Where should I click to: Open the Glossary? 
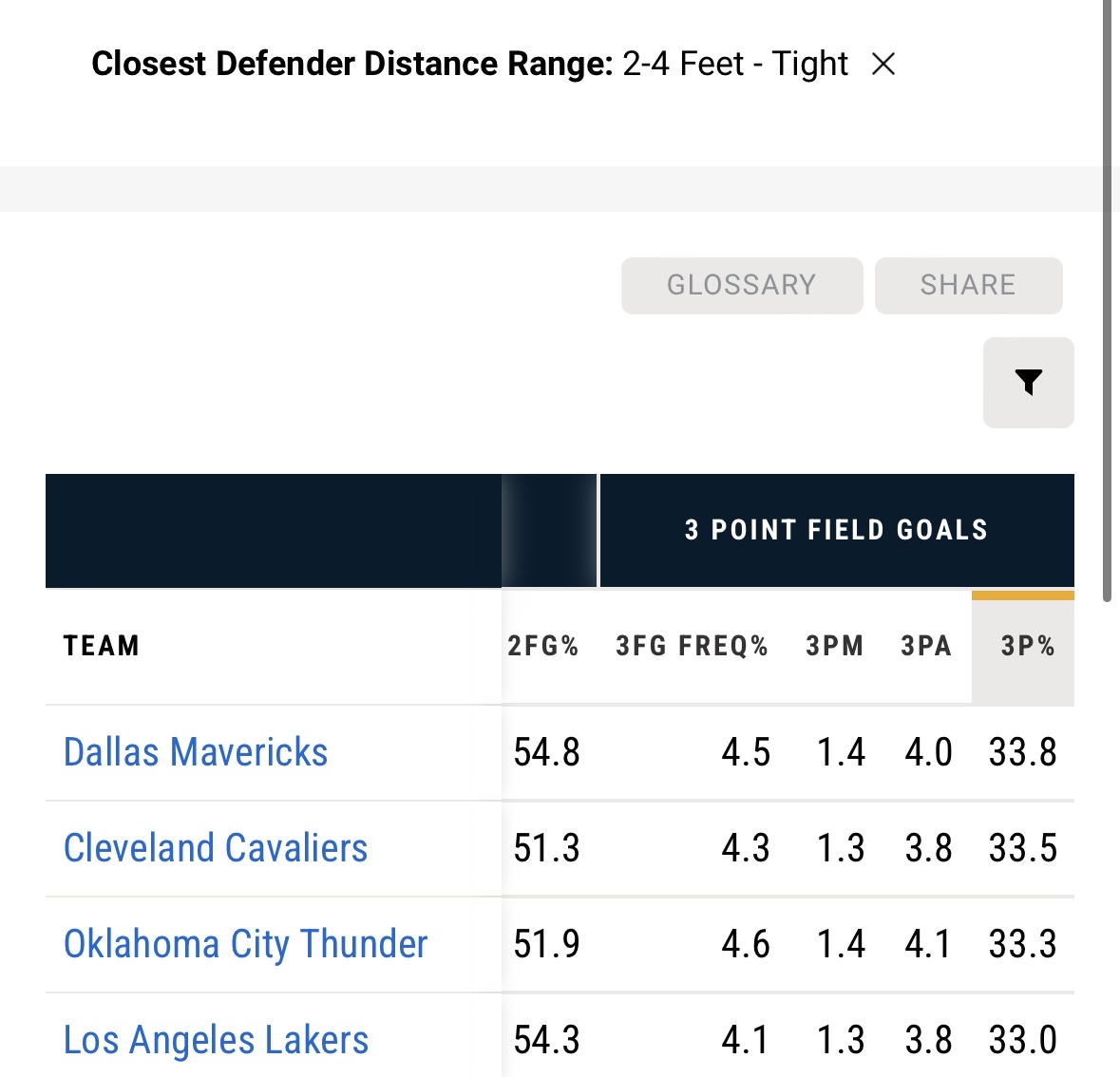741,285
